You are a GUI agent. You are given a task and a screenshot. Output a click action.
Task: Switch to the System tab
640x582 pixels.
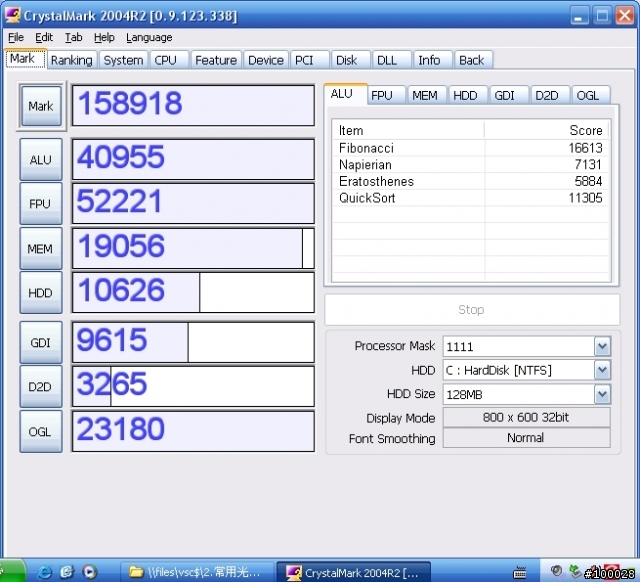click(123, 60)
